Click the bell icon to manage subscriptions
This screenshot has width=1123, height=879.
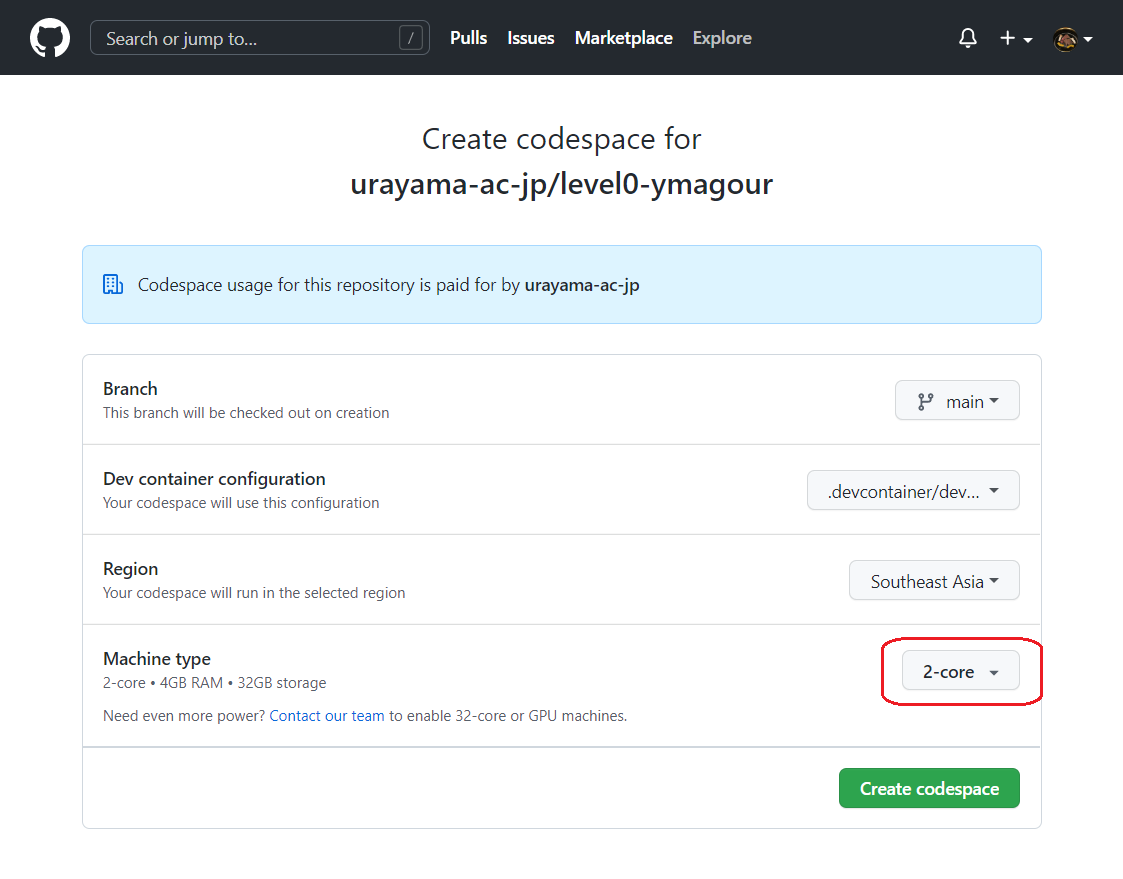click(x=967, y=37)
